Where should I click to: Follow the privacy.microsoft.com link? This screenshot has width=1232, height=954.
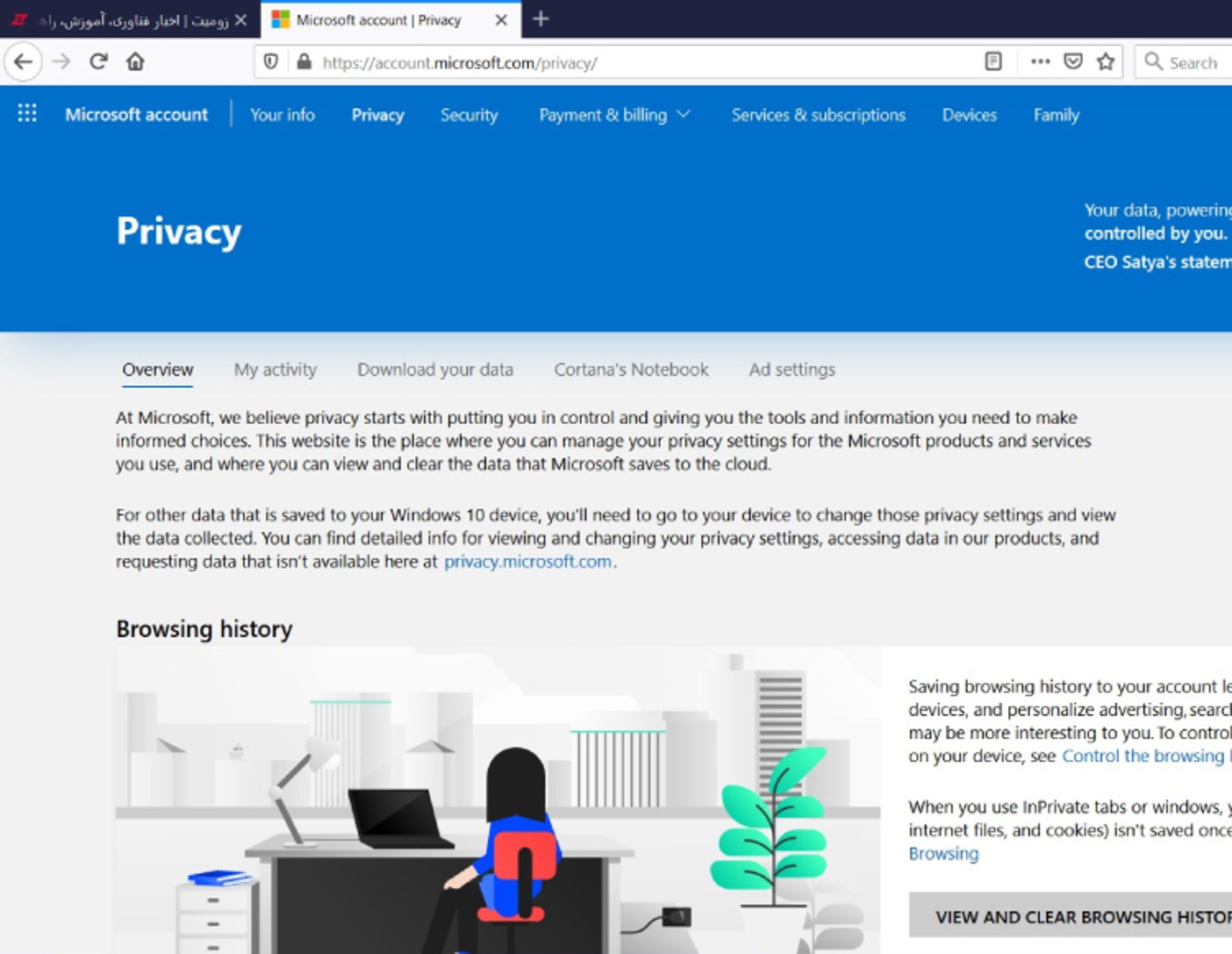pyautogui.click(x=527, y=561)
